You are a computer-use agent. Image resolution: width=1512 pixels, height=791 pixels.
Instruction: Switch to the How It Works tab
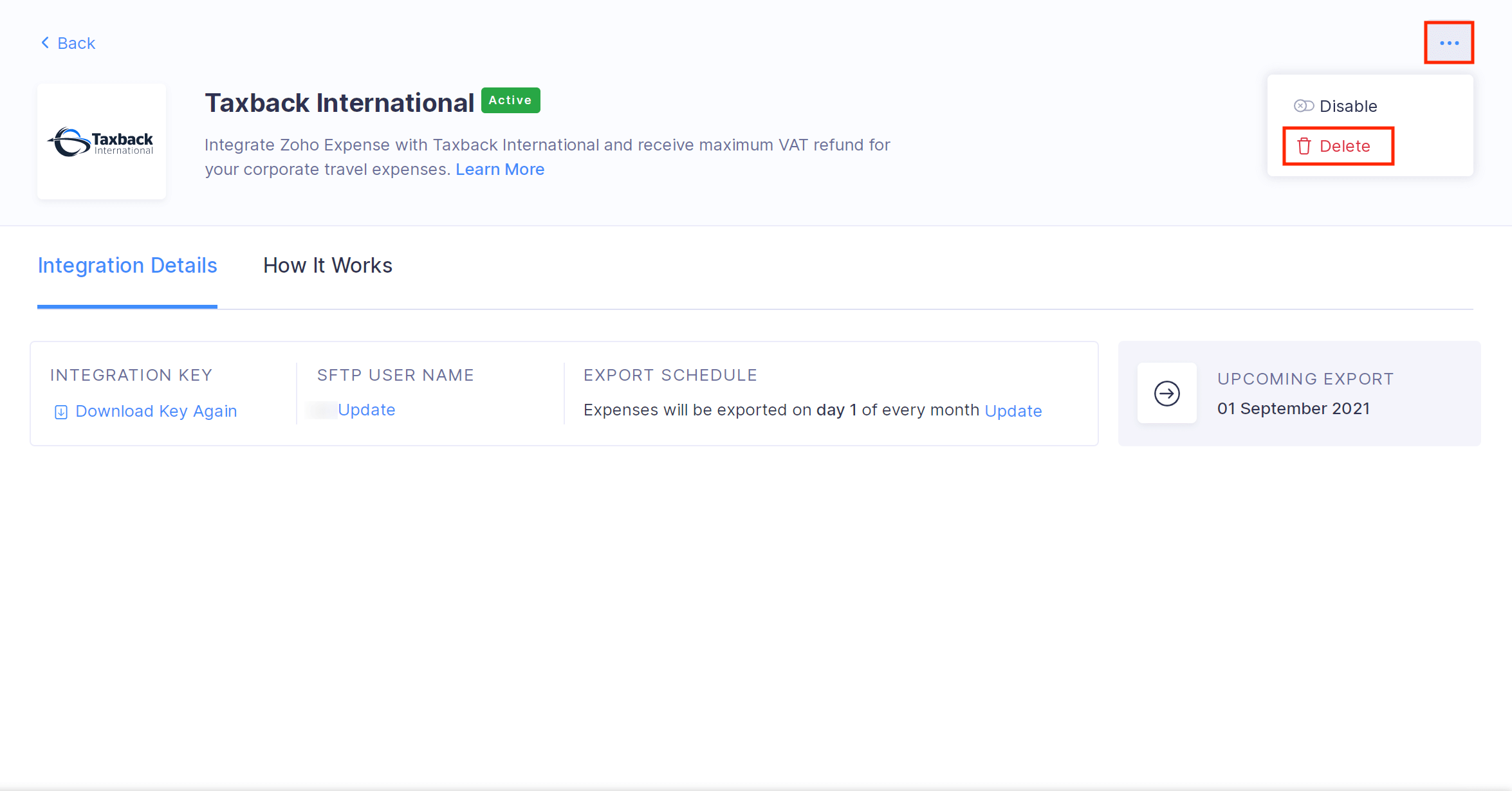327,266
